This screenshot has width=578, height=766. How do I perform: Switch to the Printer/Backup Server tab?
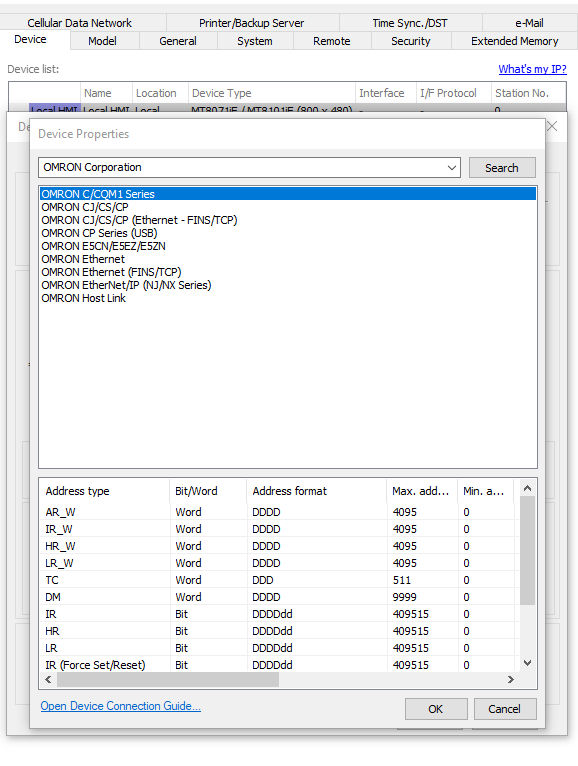click(252, 23)
